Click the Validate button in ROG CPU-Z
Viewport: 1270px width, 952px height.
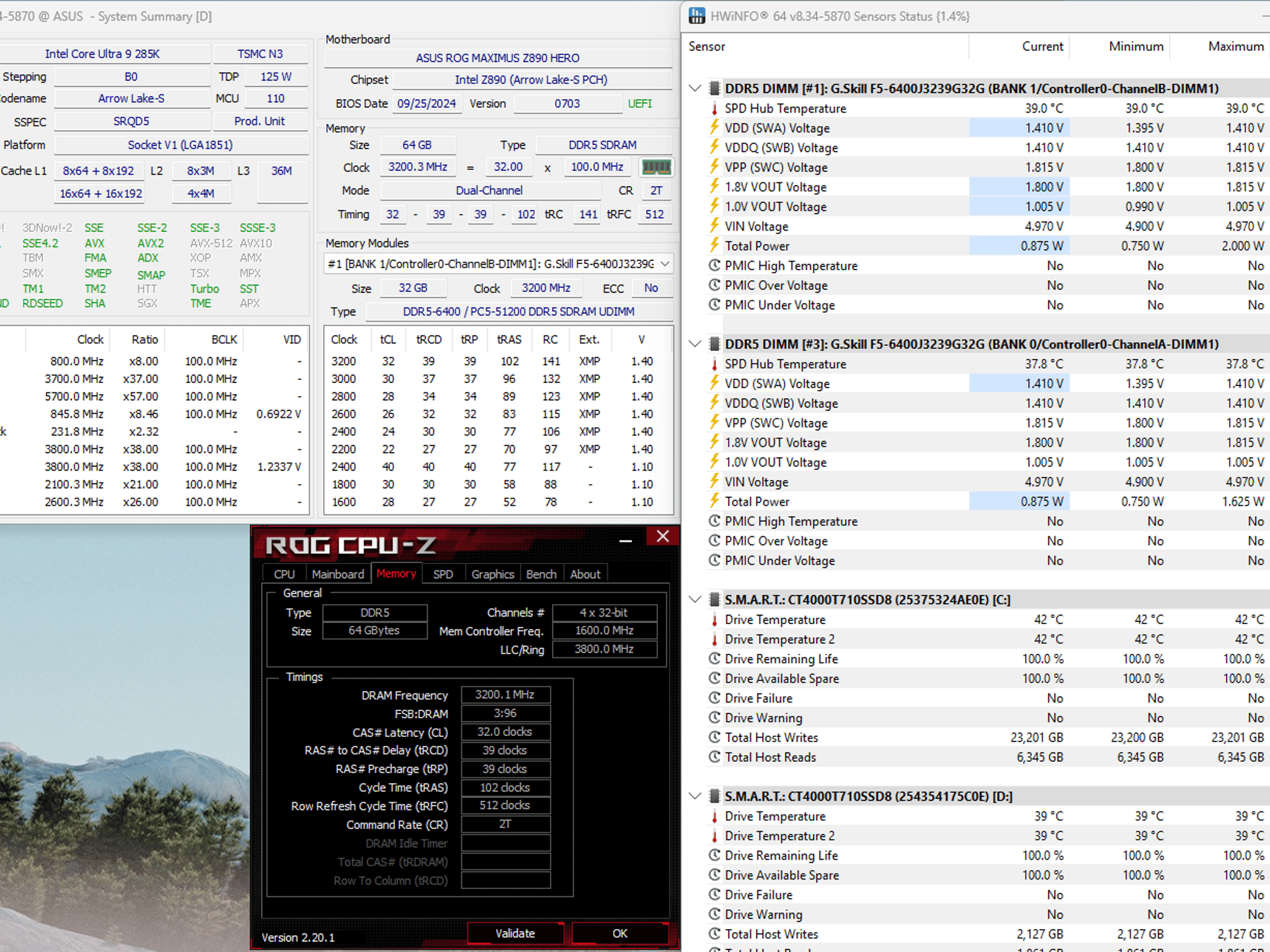[x=515, y=933]
